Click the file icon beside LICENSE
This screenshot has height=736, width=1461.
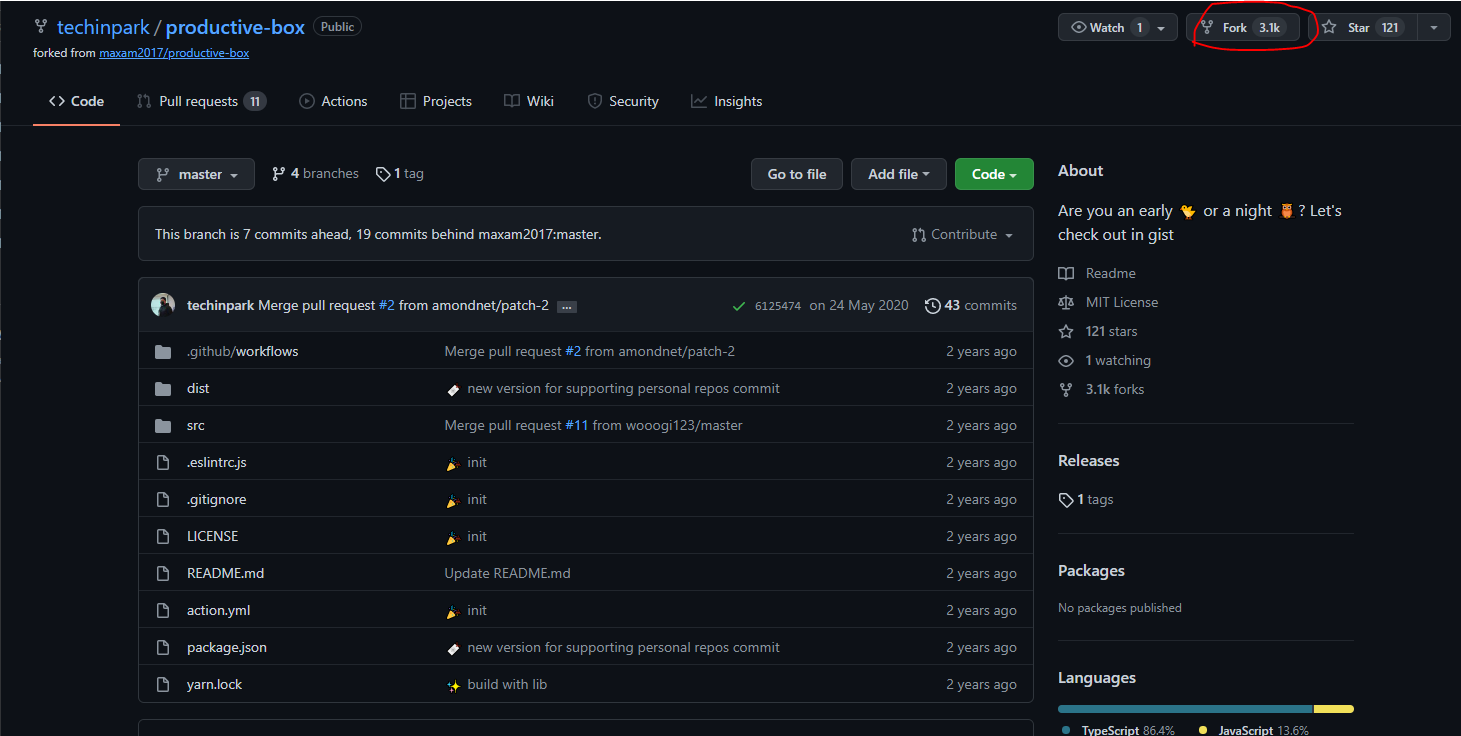(163, 537)
